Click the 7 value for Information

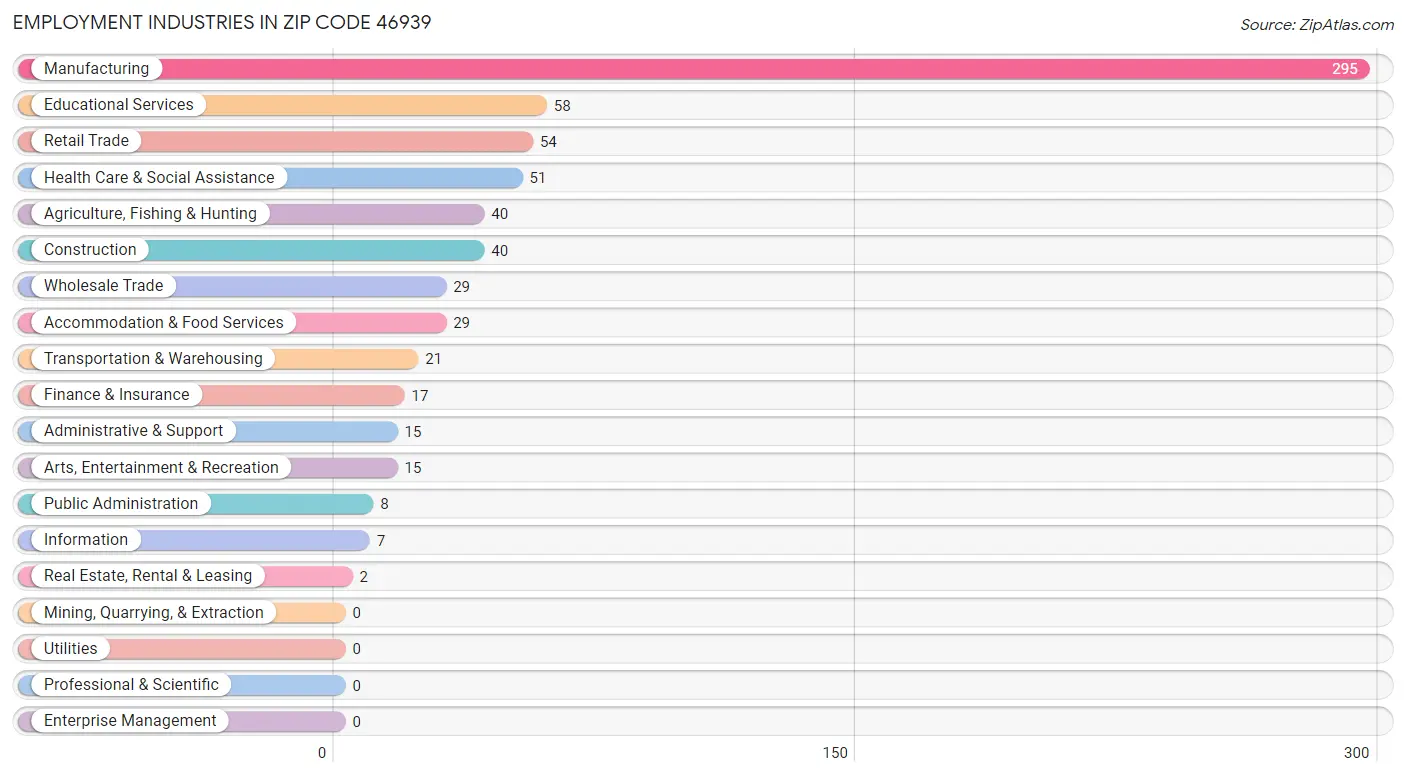click(381, 541)
